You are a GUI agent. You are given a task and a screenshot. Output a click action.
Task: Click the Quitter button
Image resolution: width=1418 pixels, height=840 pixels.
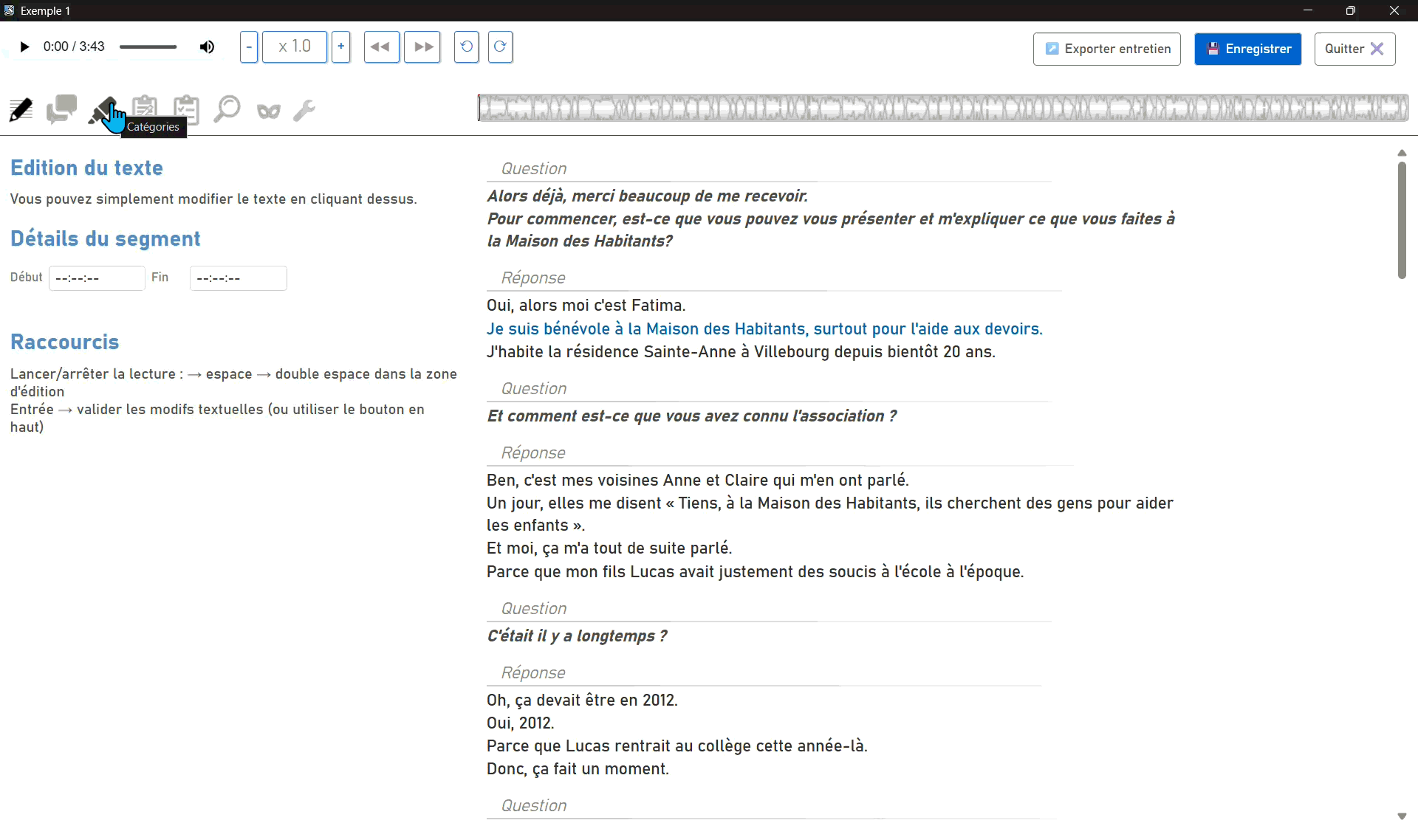click(1354, 49)
